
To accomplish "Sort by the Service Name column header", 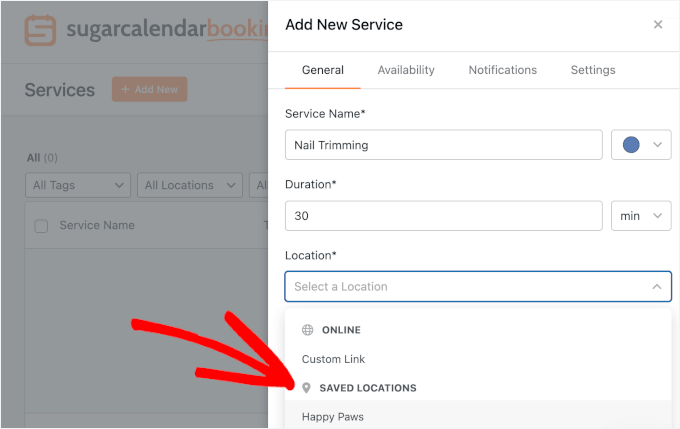I will point(97,225).
